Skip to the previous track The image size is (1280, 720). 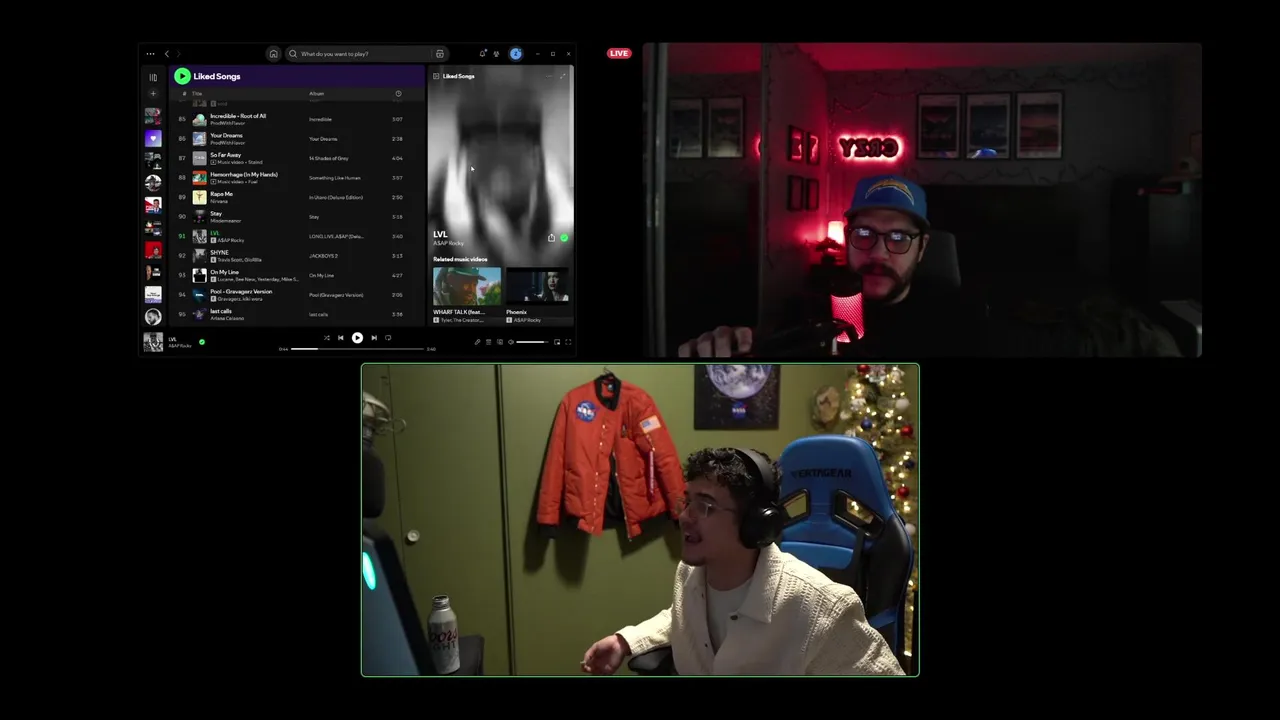click(340, 338)
